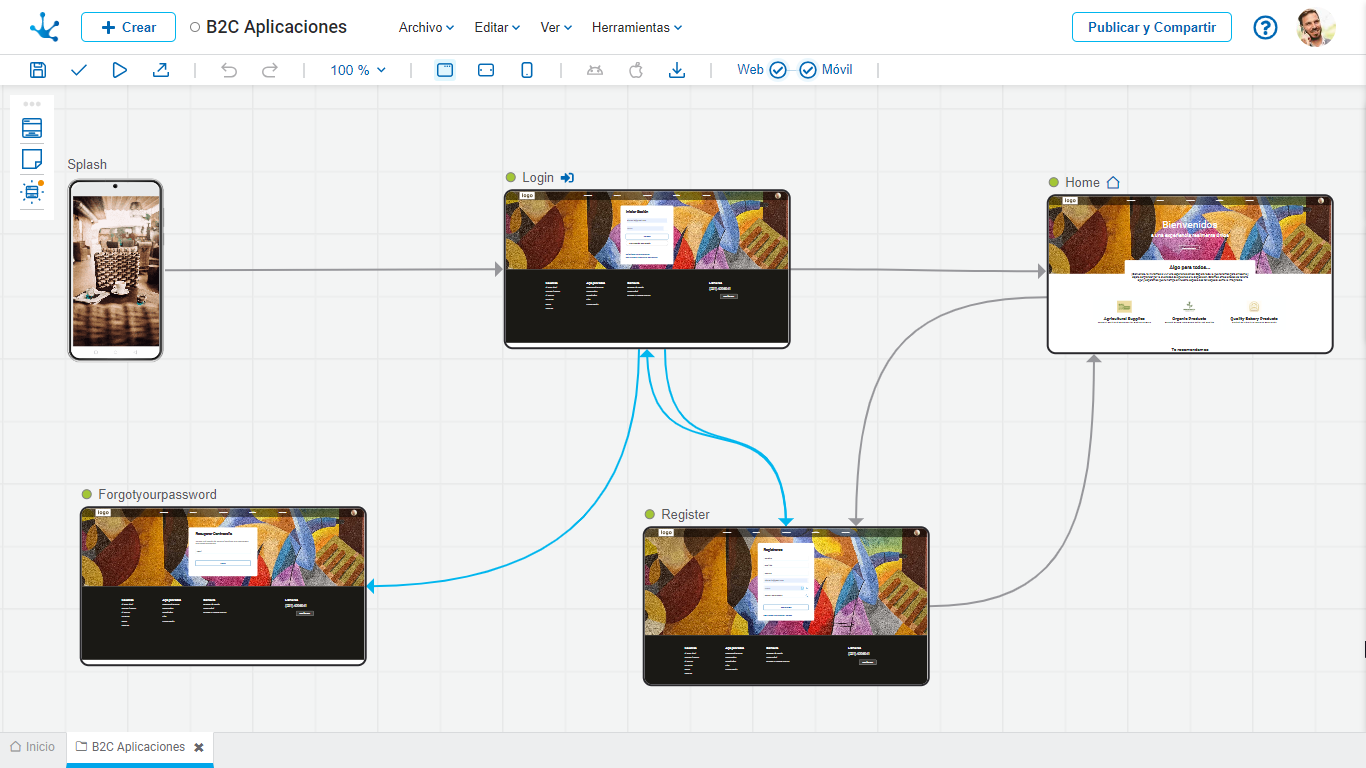The width and height of the screenshot is (1366, 768).
Task: Expand the Archivo menu
Action: [x=426, y=28]
